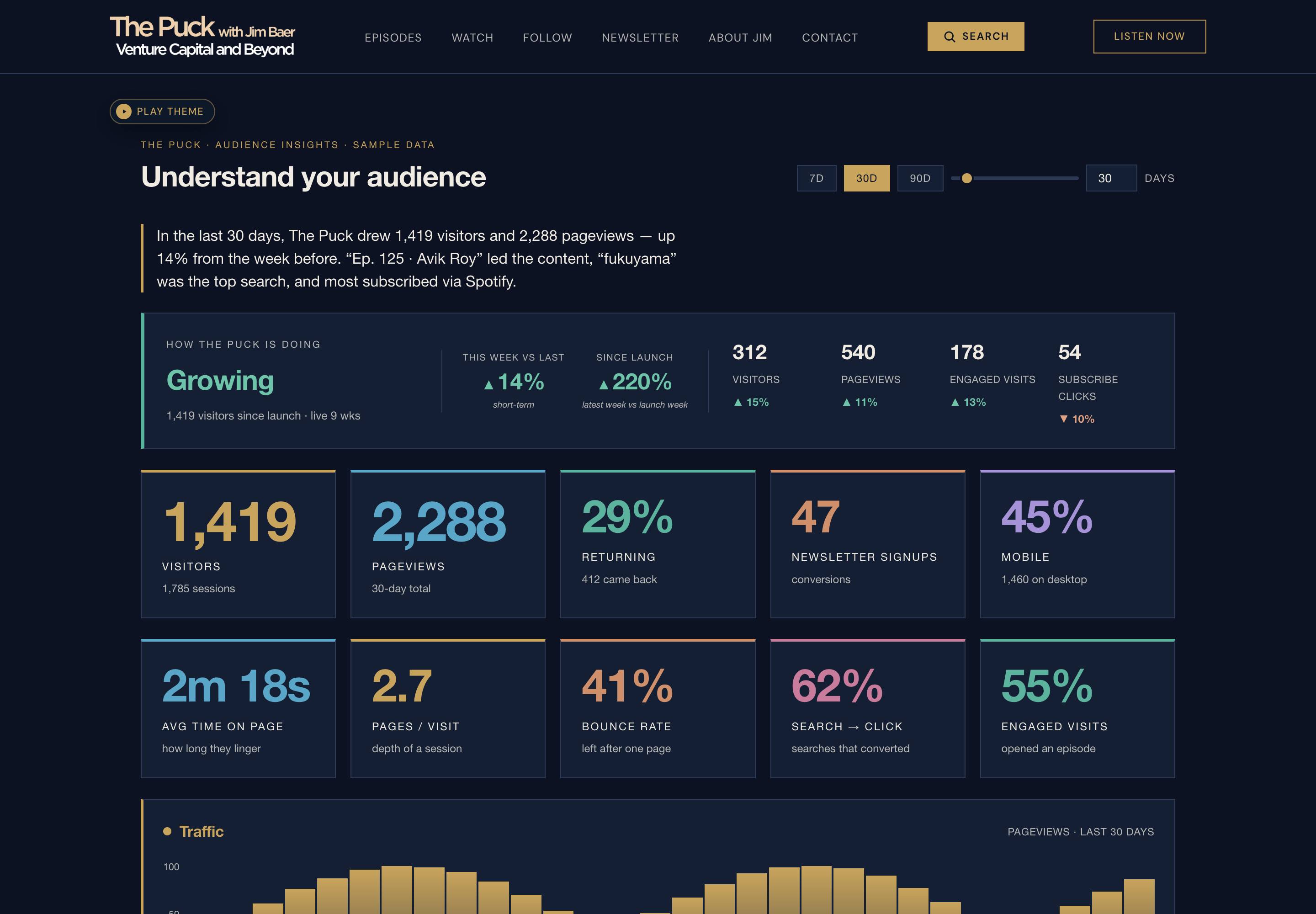Click the 'opened an episode' subtext

click(x=1048, y=749)
